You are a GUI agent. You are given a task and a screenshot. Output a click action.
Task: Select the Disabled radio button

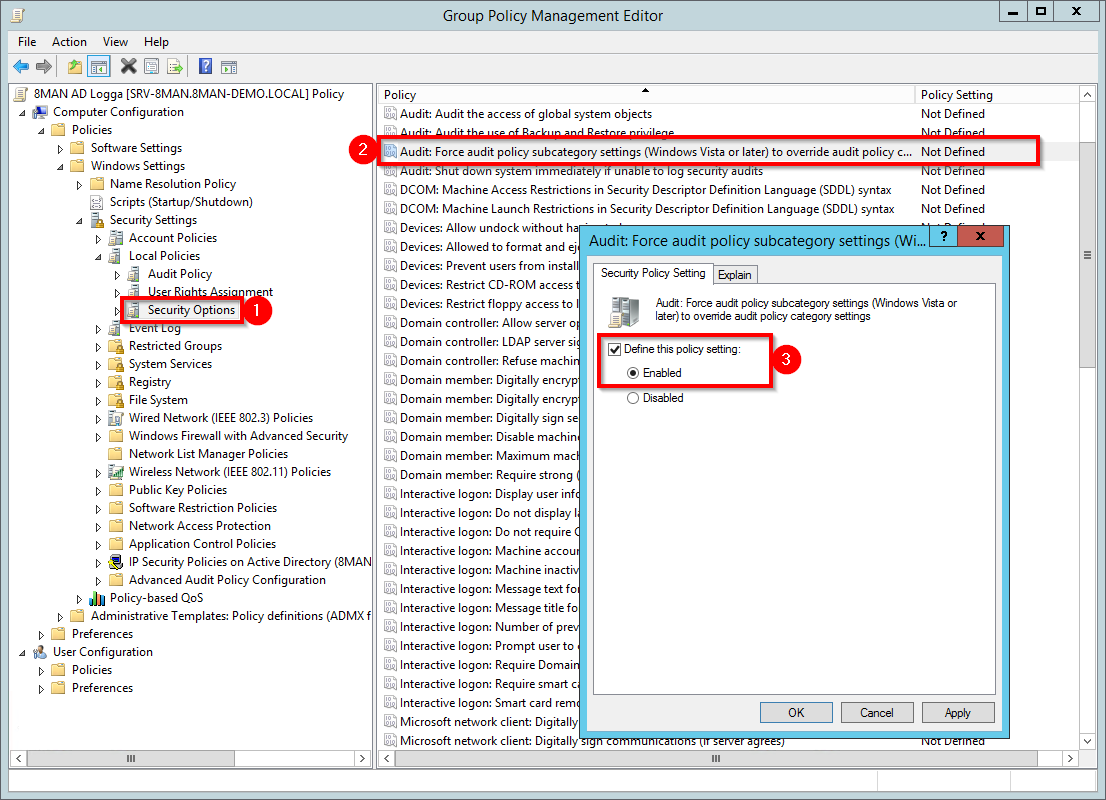[633, 398]
